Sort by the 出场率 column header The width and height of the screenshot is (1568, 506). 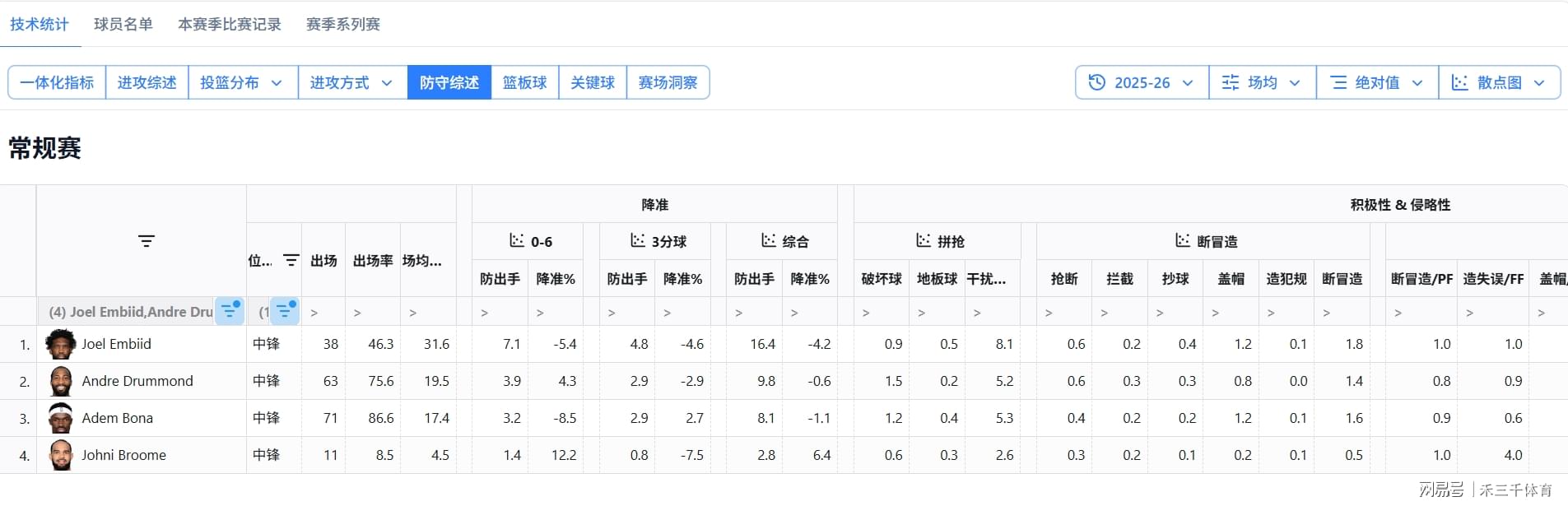click(x=373, y=260)
